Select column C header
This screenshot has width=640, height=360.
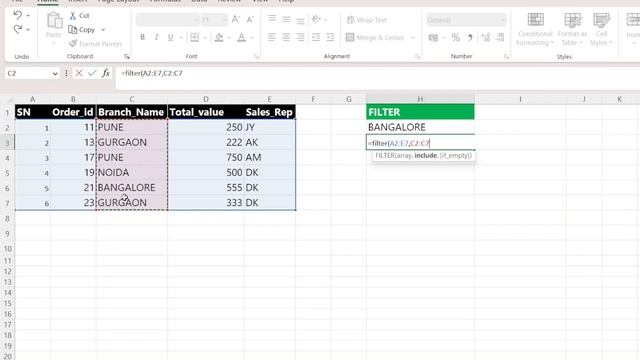132,99
